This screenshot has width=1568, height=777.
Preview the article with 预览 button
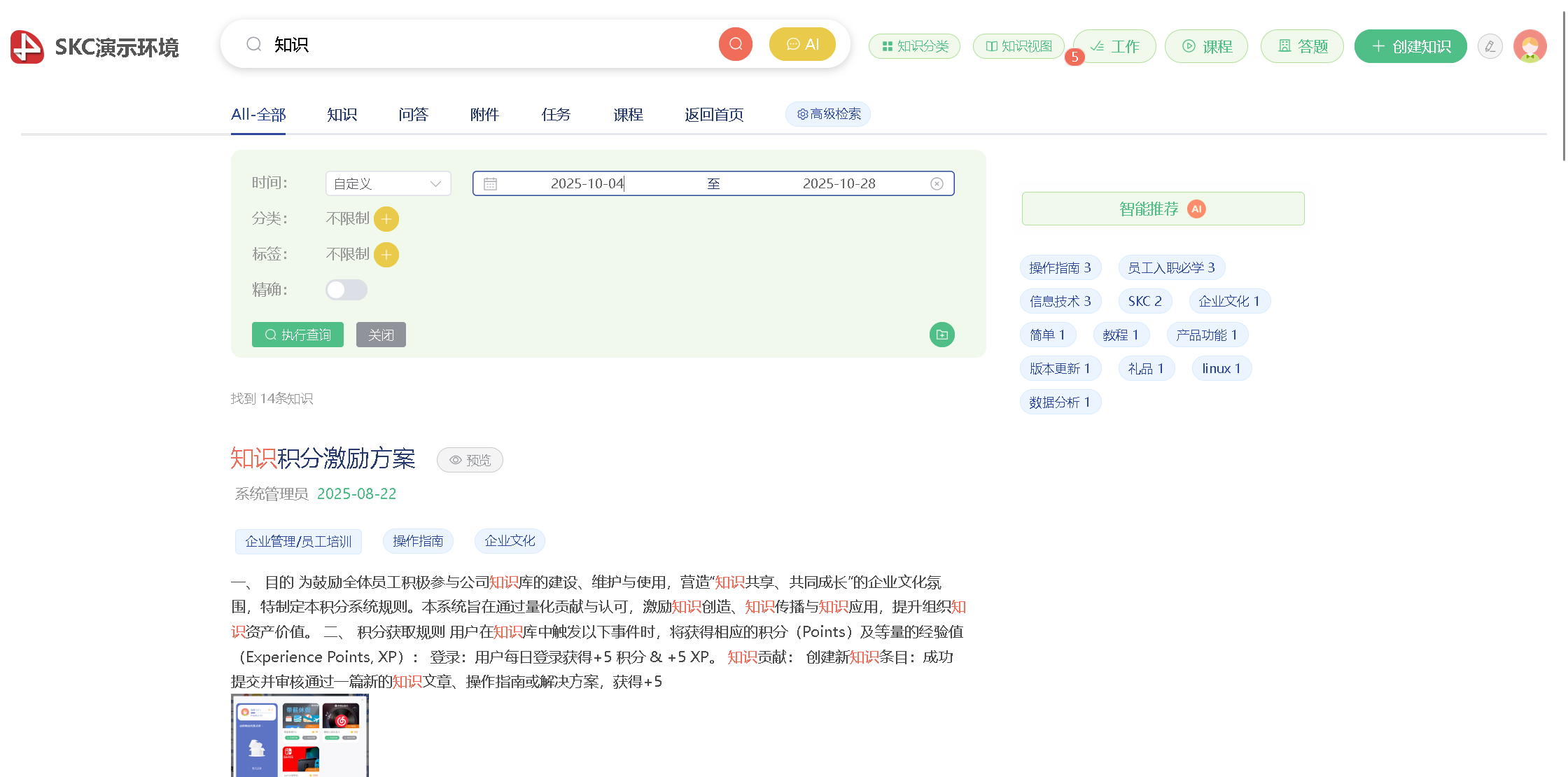pyautogui.click(x=470, y=460)
